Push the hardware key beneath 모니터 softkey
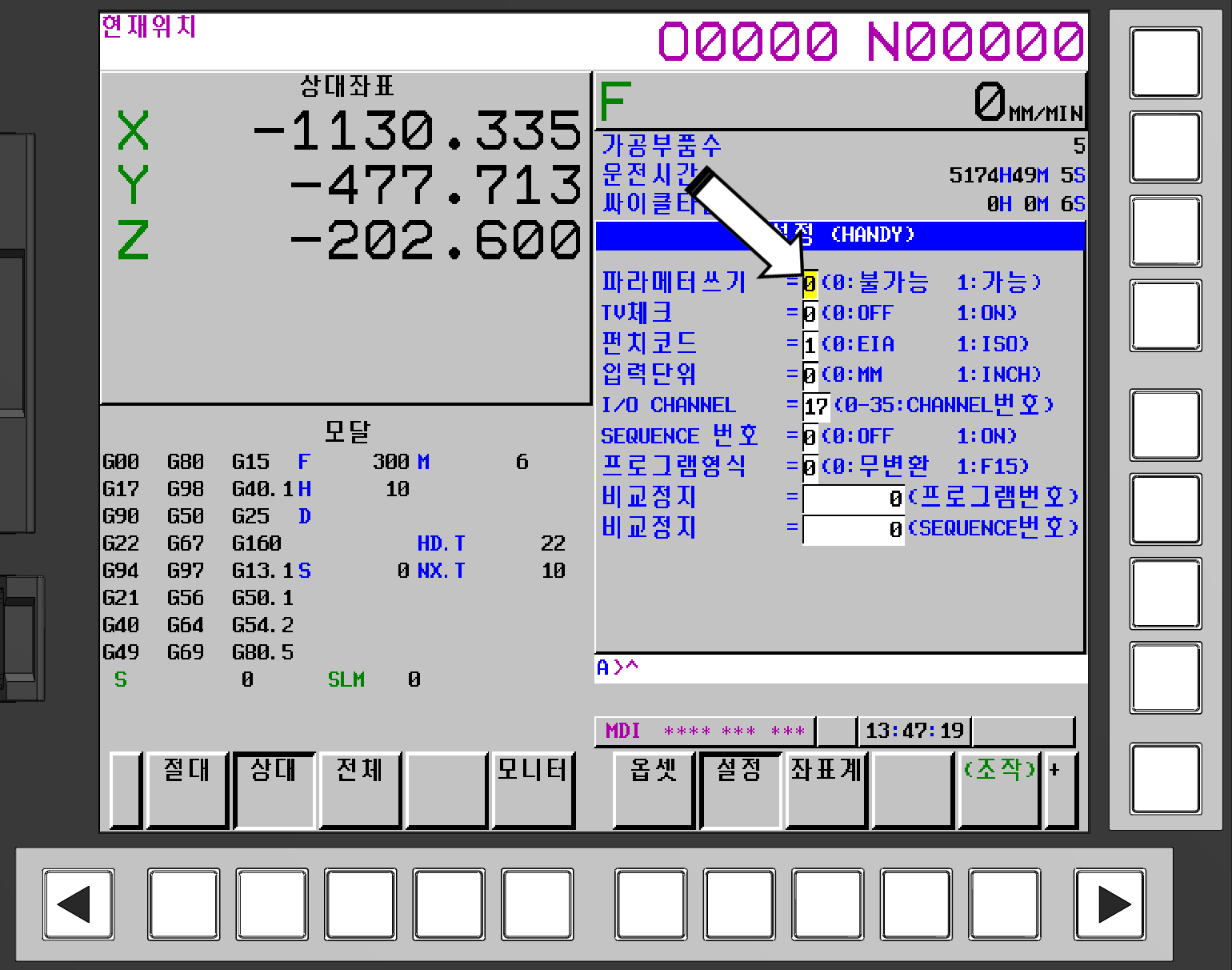 (537, 904)
